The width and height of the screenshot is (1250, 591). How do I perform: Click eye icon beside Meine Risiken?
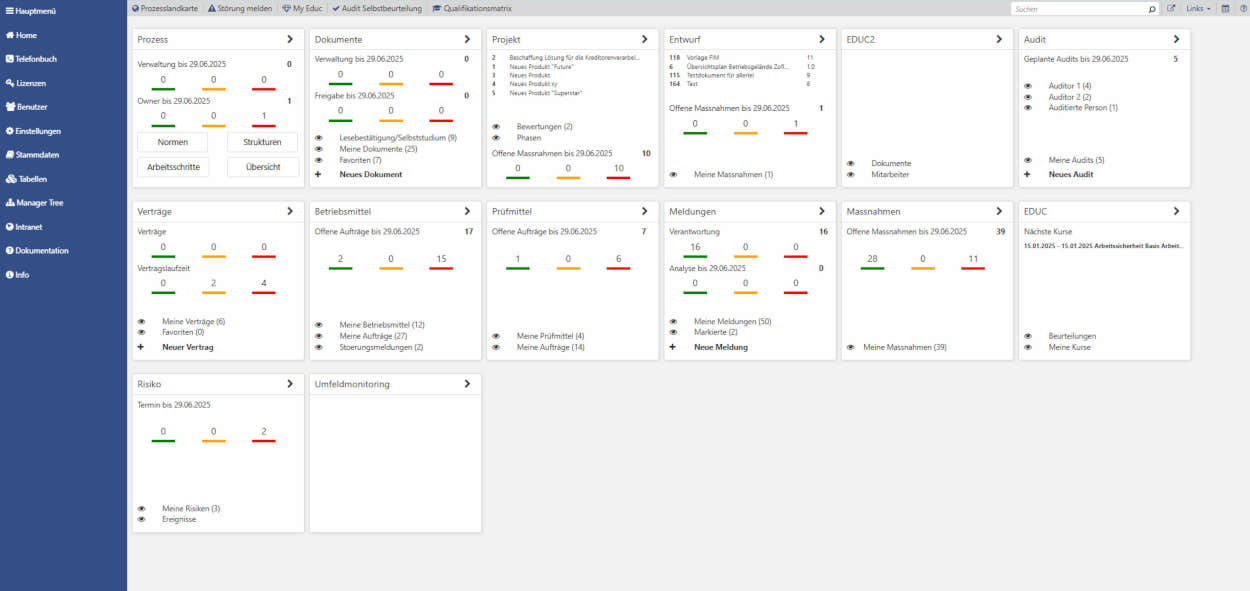pyautogui.click(x=141, y=508)
